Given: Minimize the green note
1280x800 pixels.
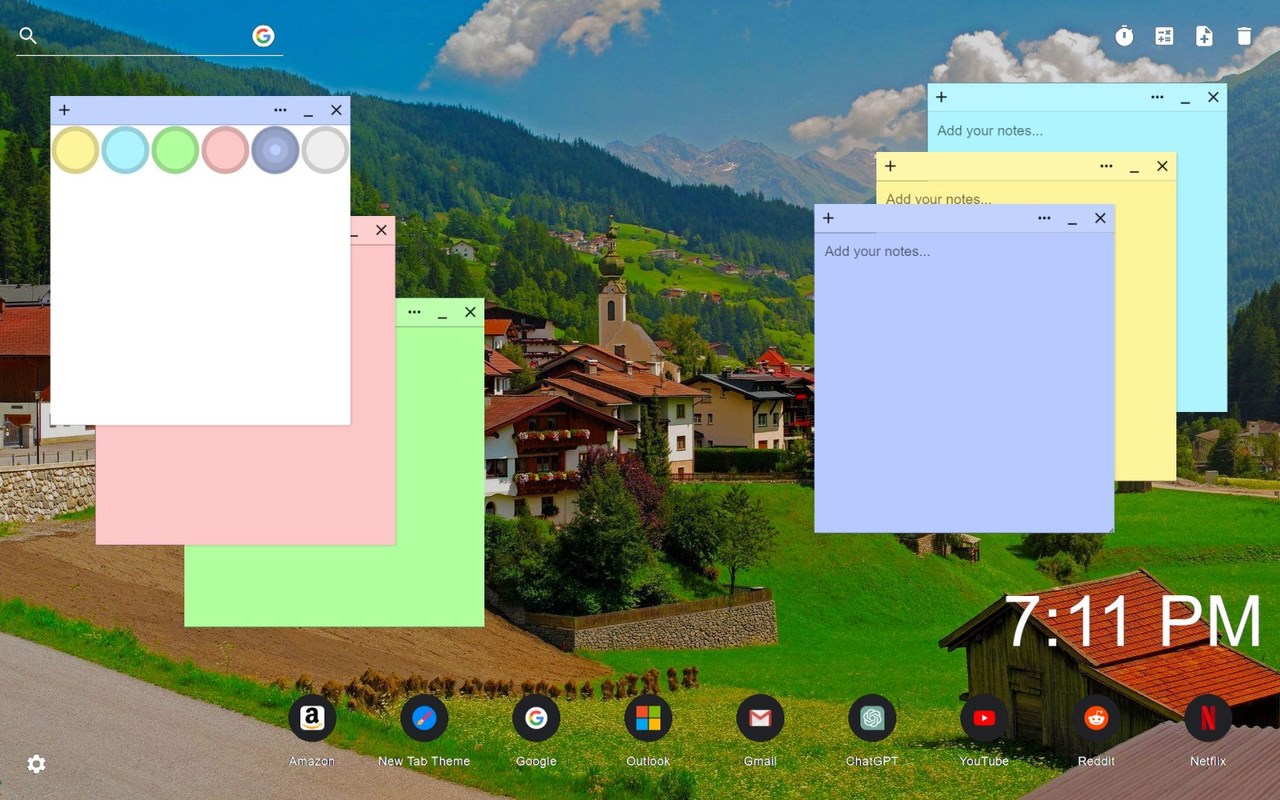Looking at the screenshot, I should tap(442, 314).
